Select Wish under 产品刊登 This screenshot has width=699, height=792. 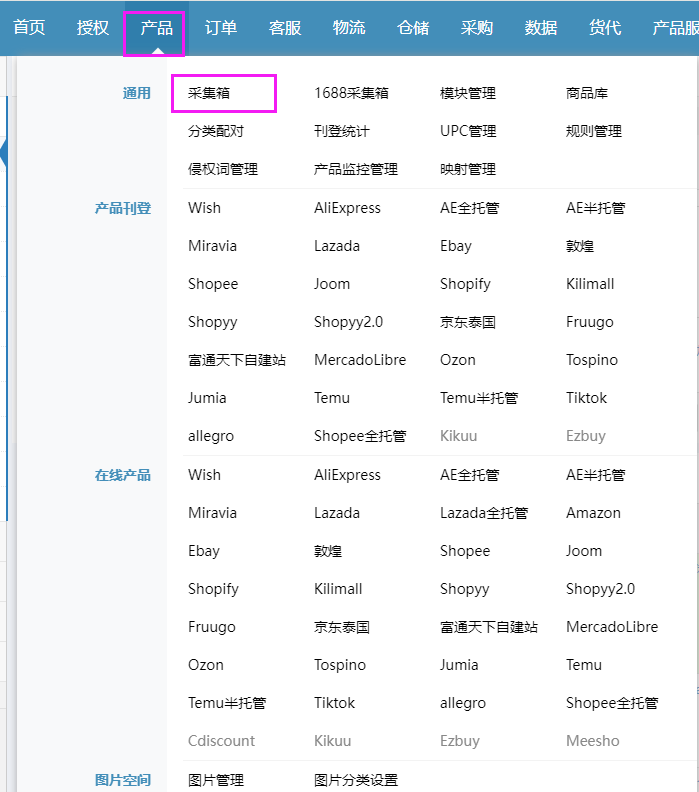204,208
